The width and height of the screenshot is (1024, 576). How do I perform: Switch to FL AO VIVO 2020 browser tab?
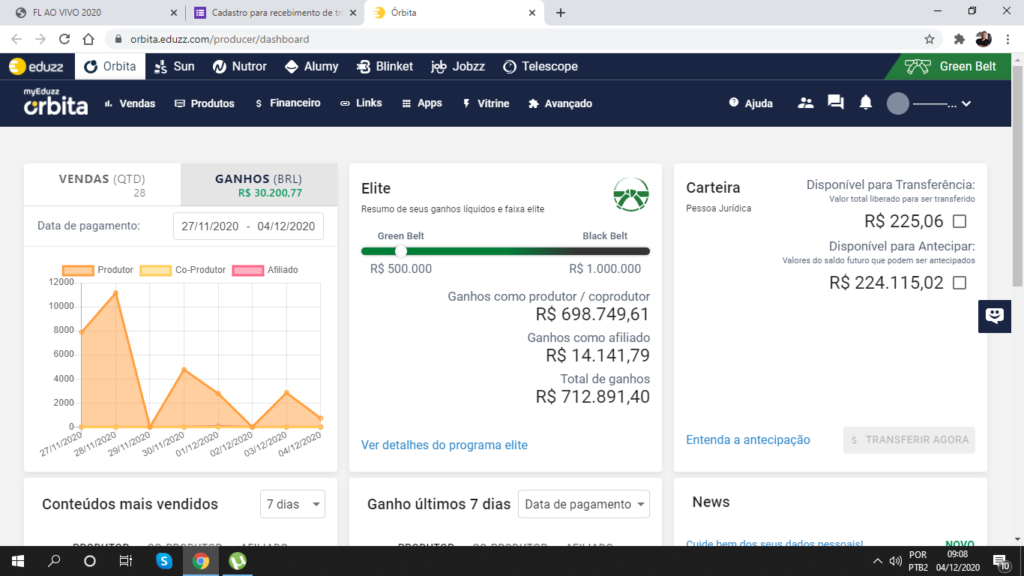[x=96, y=12]
